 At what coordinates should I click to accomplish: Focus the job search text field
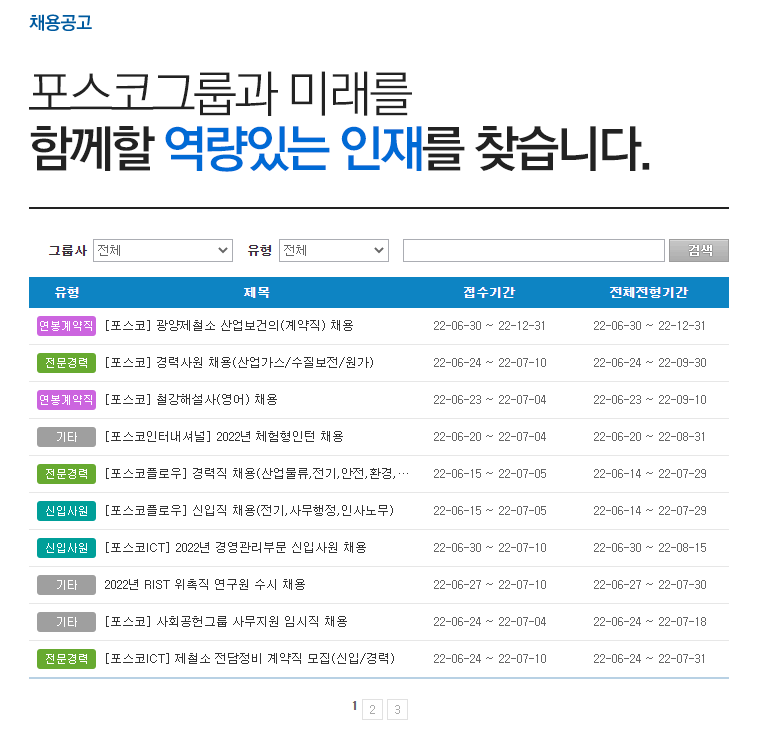(533, 250)
